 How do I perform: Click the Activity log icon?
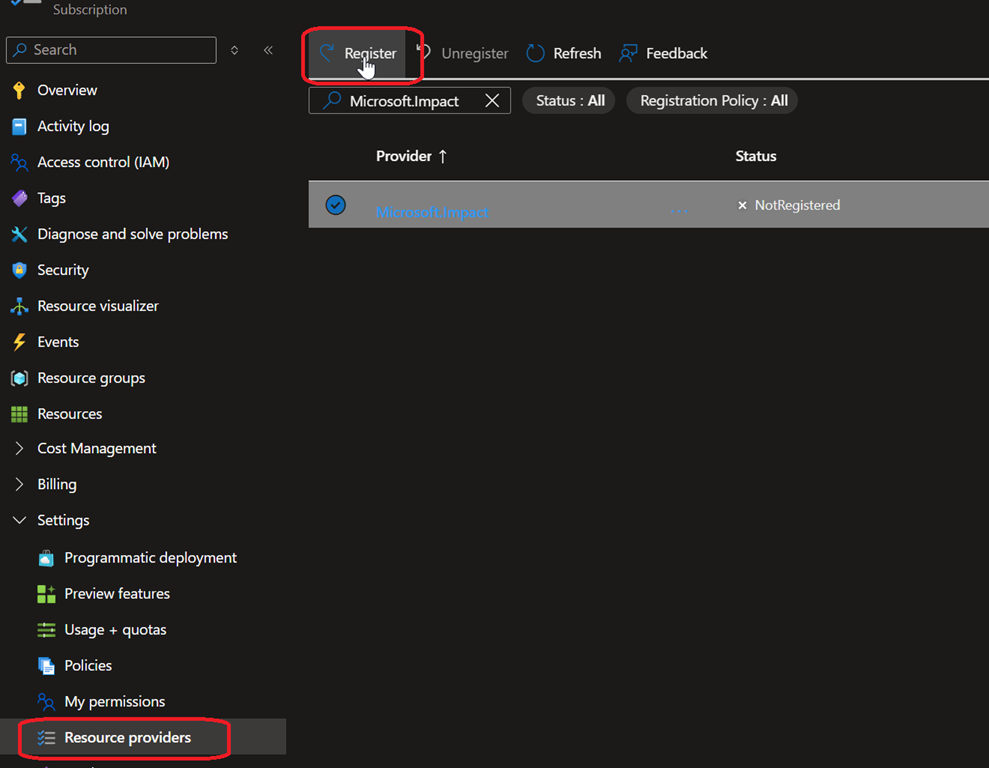(x=19, y=126)
